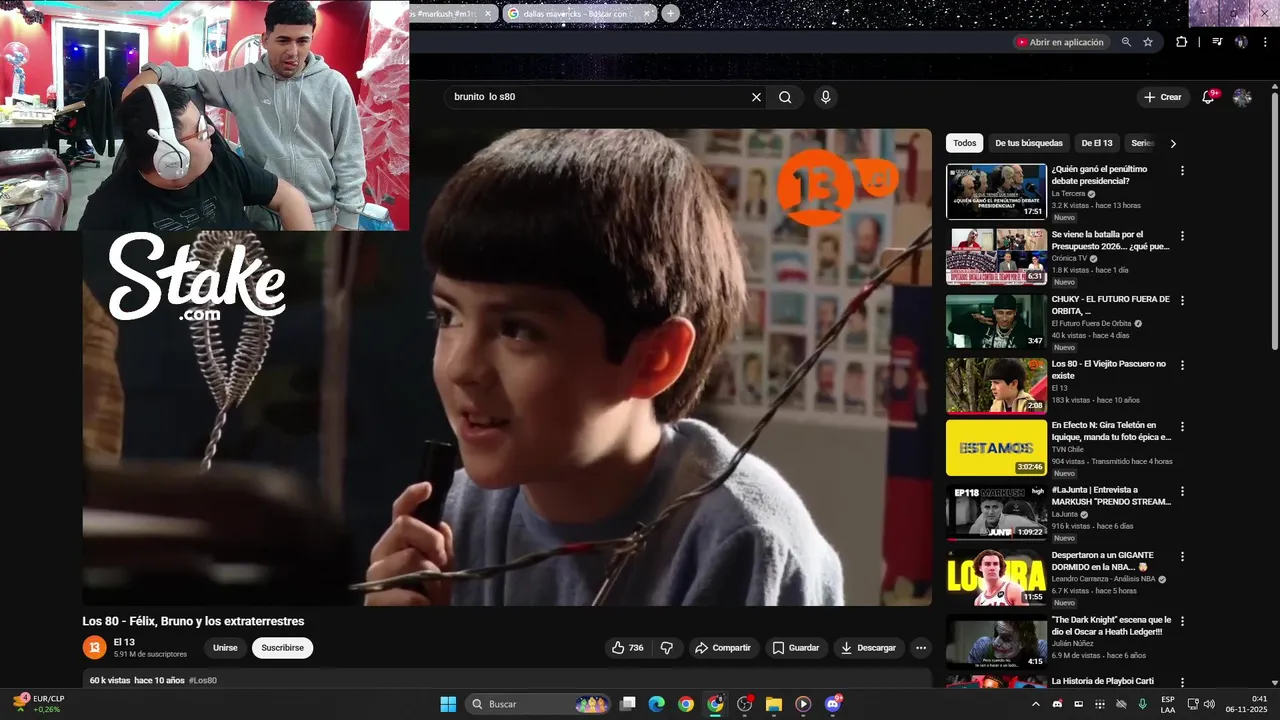Screen dimensions: 1280x720
Task: Open the media player icon in the taskbar
Action: click(x=803, y=704)
